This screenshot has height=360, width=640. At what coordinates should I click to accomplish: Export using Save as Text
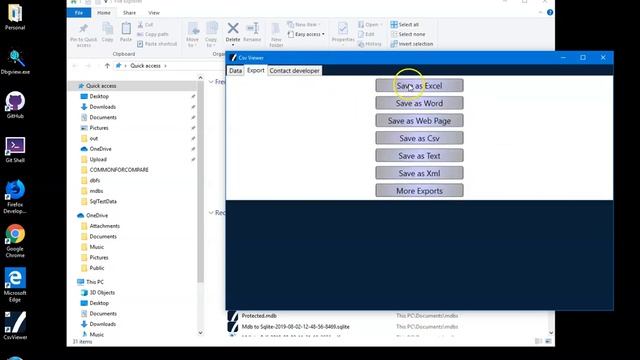click(x=419, y=156)
